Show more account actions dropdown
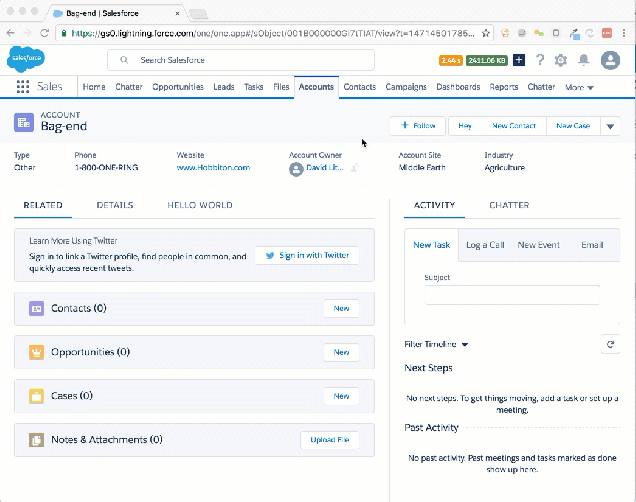Image resolution: width=636 pixels, height=502 pixels. (611, 126)
